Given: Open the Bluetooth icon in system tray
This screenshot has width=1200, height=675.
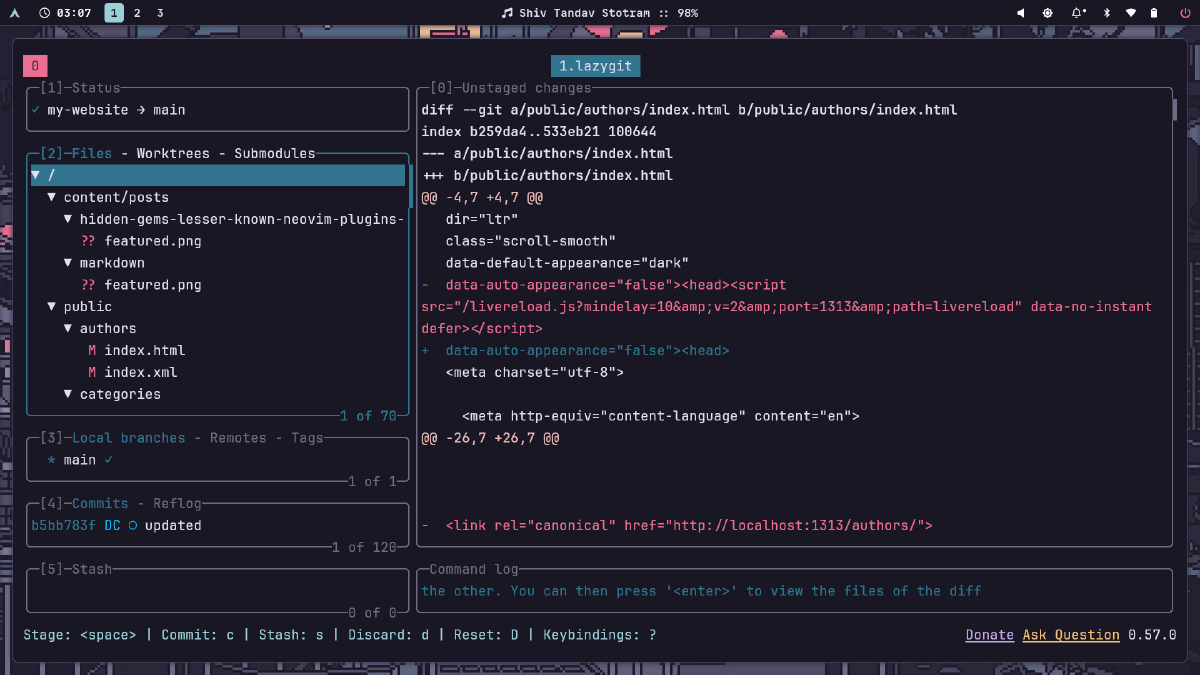Looking at the screenshot, I should click(1106, 13).
